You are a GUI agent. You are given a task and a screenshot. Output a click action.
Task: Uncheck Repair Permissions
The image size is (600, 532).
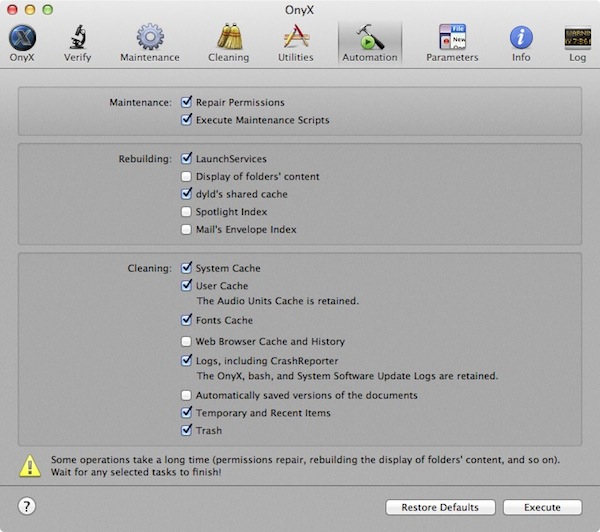pos(186,102)
